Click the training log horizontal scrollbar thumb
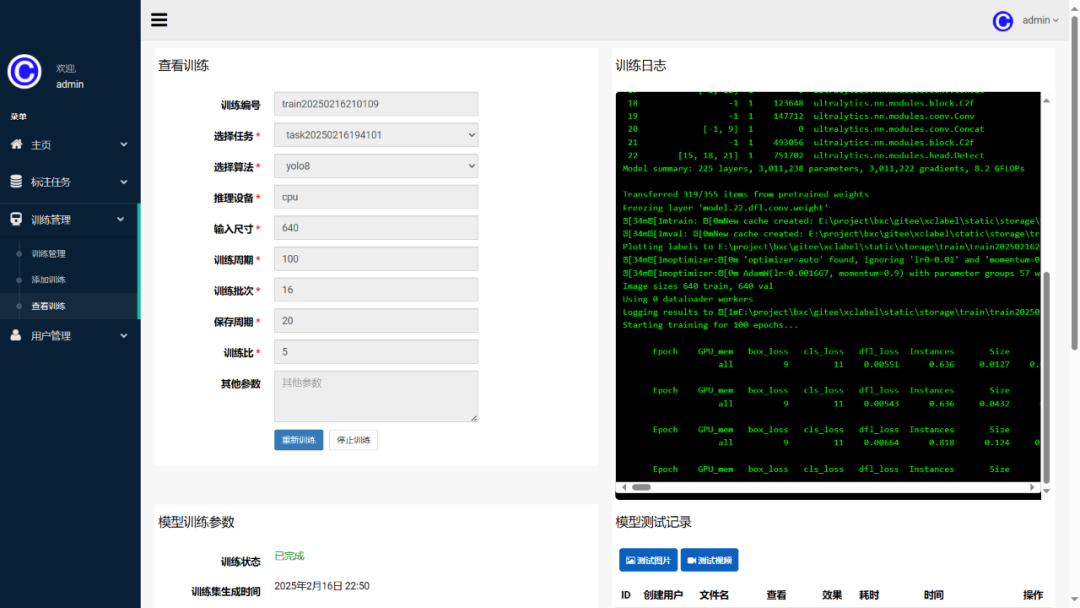1080x608 pixels. 641,487
